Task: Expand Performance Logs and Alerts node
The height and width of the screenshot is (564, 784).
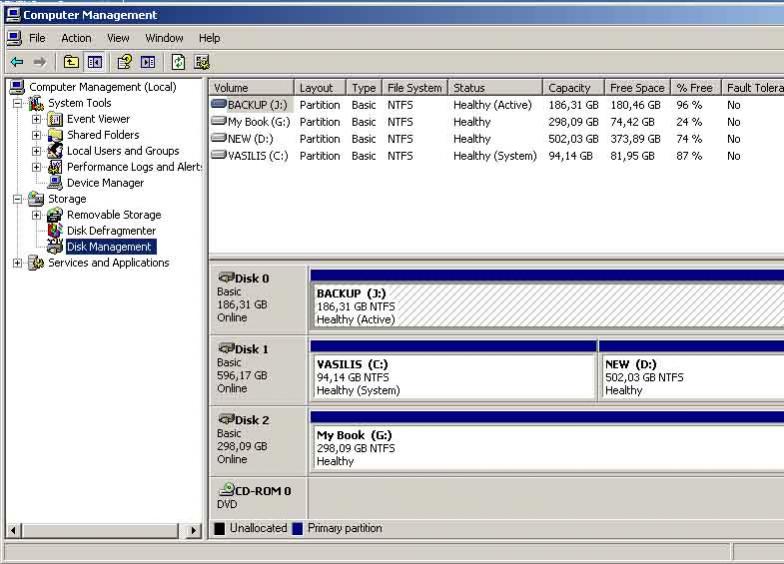Action: click(36, 168)
